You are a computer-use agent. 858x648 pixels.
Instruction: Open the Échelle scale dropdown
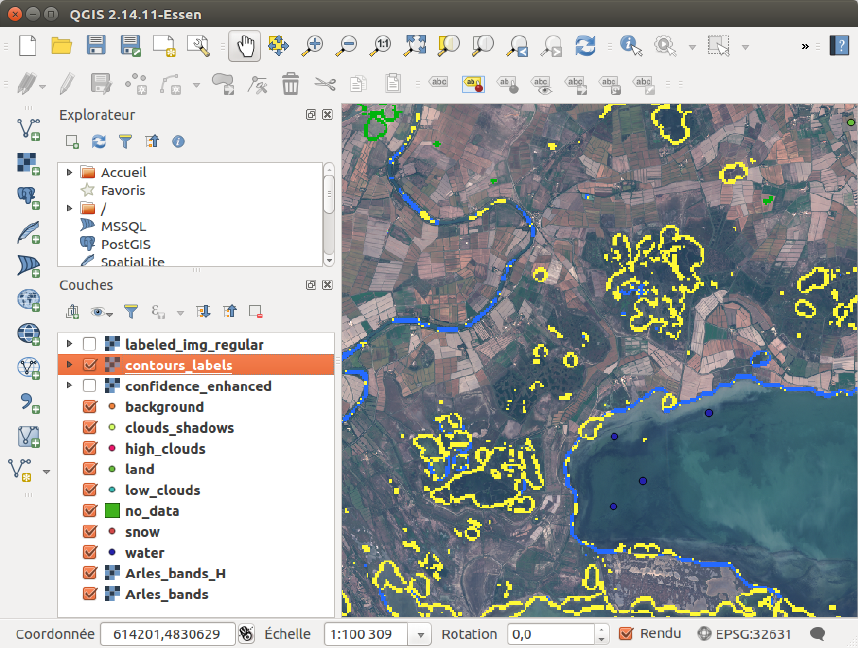click(421, 634)
